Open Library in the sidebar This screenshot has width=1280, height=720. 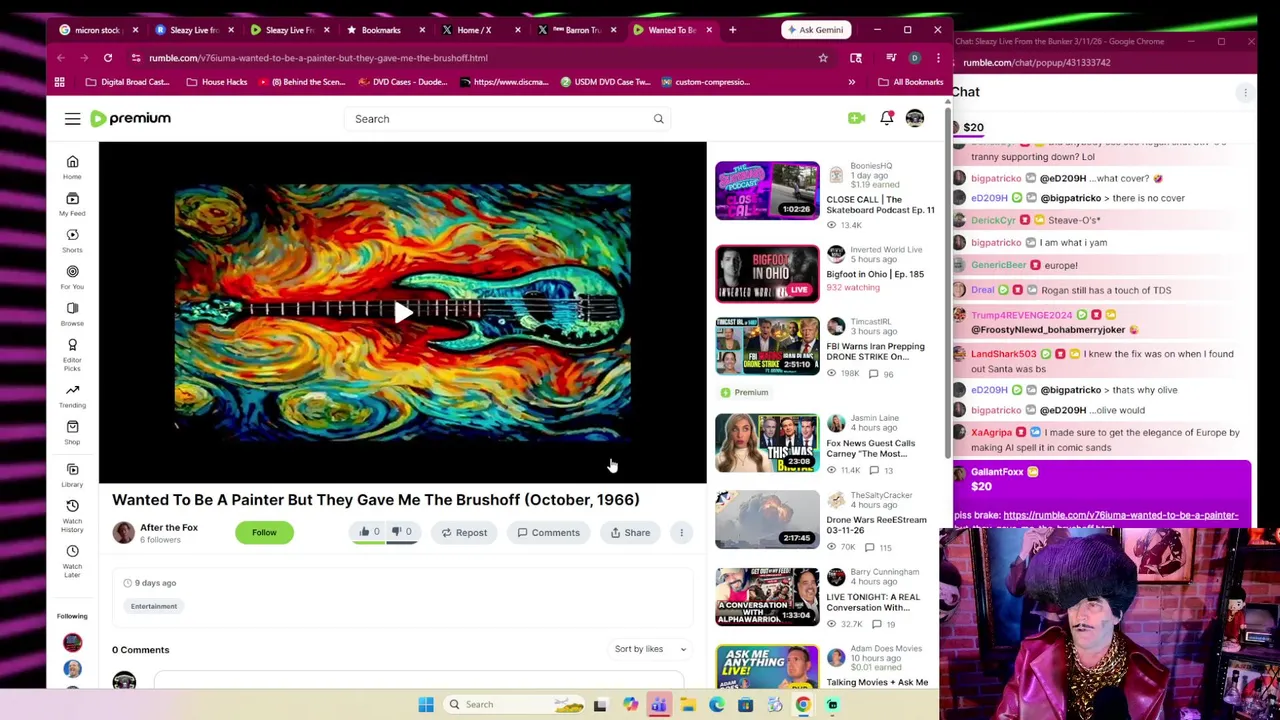(x=72, y=475)
